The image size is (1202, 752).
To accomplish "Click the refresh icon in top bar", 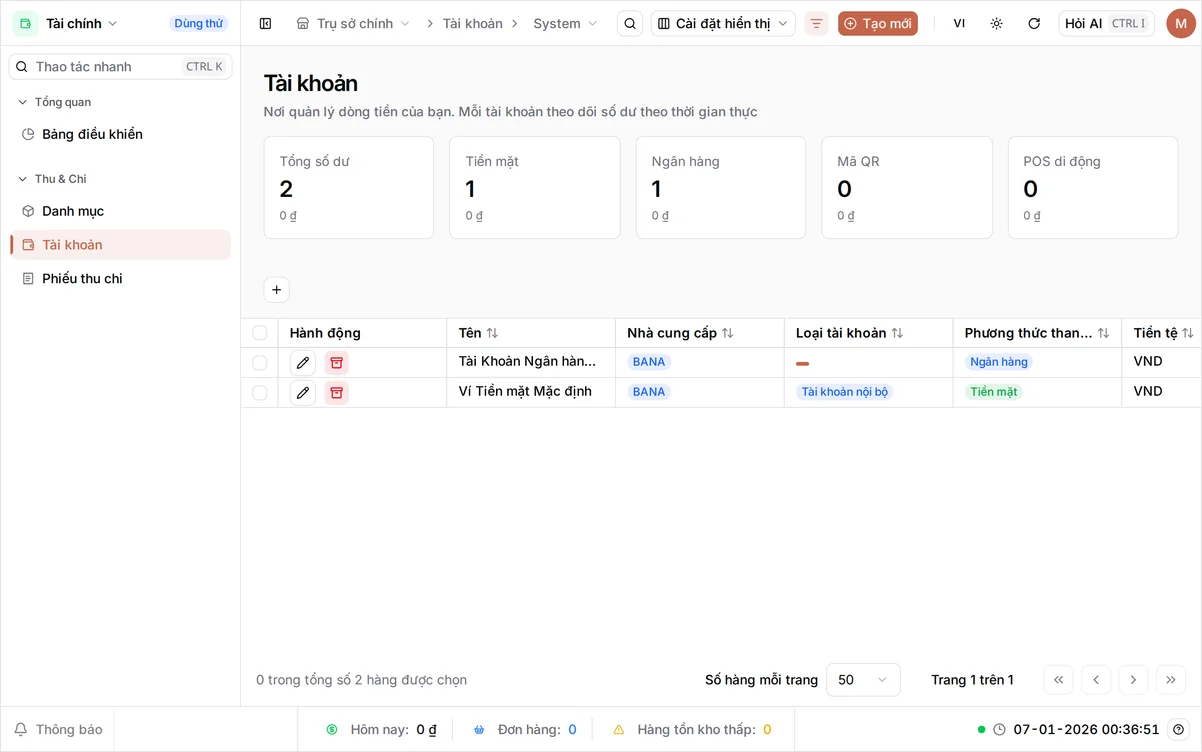I will coord(1034,23).
